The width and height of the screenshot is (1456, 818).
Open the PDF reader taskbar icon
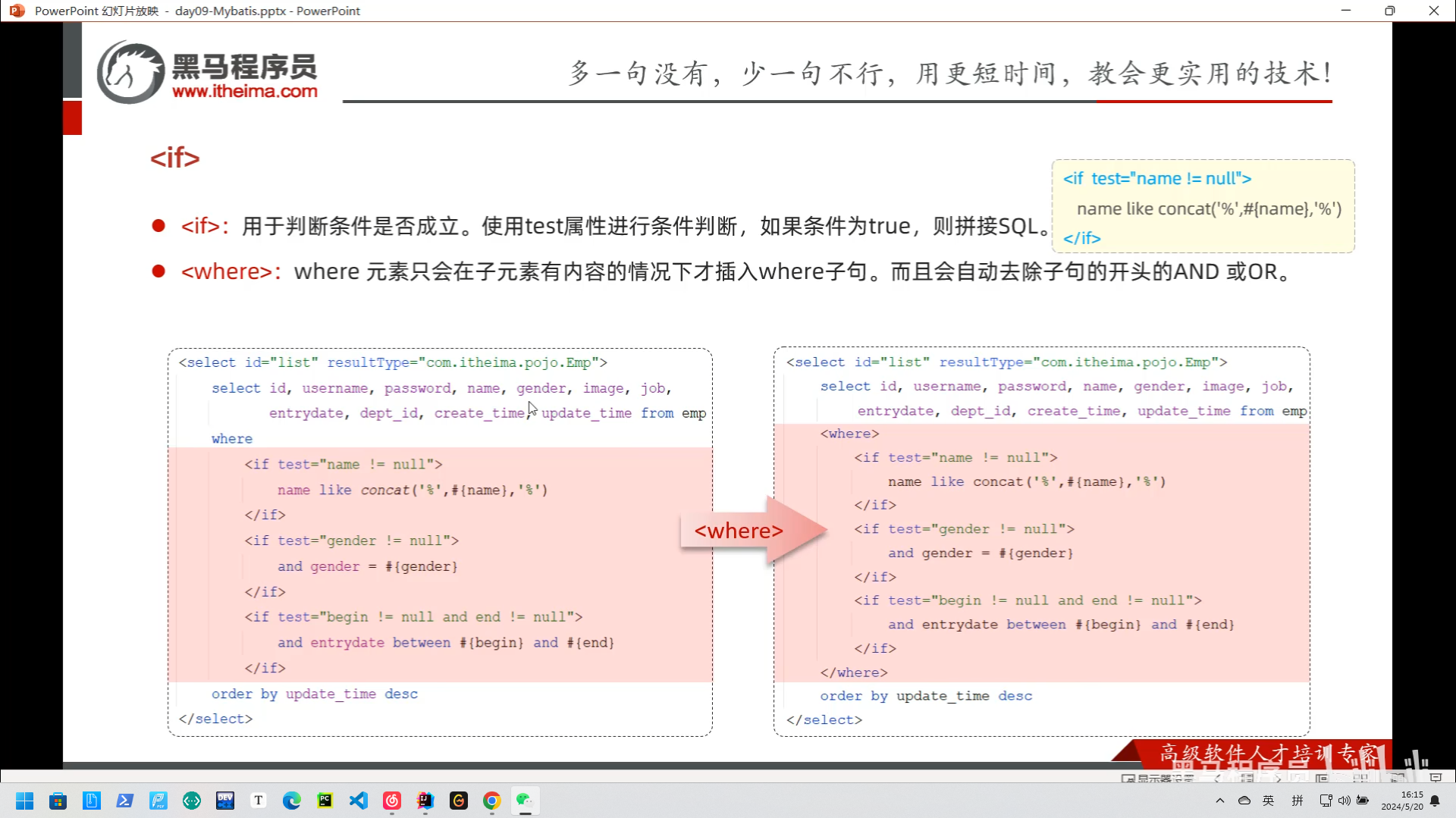click(x=158, y=801)
